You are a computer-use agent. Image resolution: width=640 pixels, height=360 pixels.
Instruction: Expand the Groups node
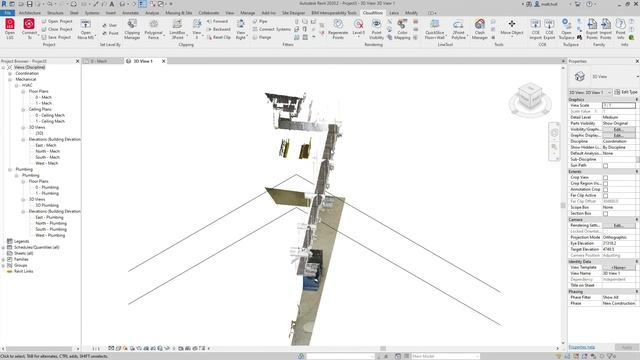[x=3, y=265]
